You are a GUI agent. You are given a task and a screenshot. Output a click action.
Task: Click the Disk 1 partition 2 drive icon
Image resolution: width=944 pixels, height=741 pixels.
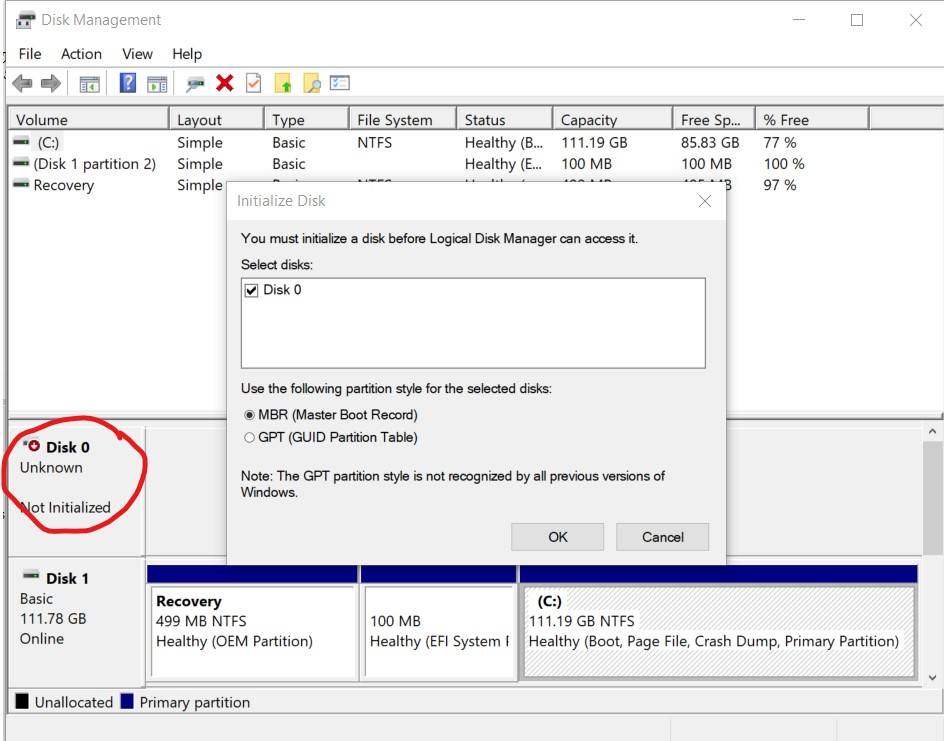pos(21,163)
